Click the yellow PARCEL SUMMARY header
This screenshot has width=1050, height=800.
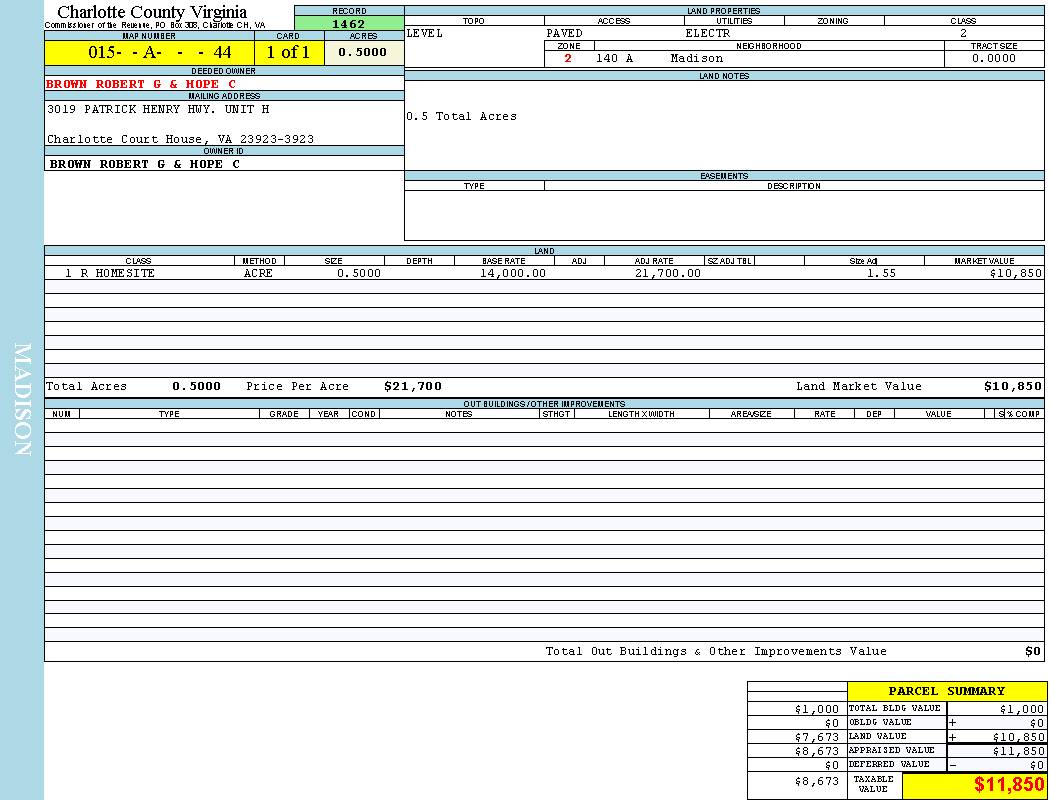(946, 691)
